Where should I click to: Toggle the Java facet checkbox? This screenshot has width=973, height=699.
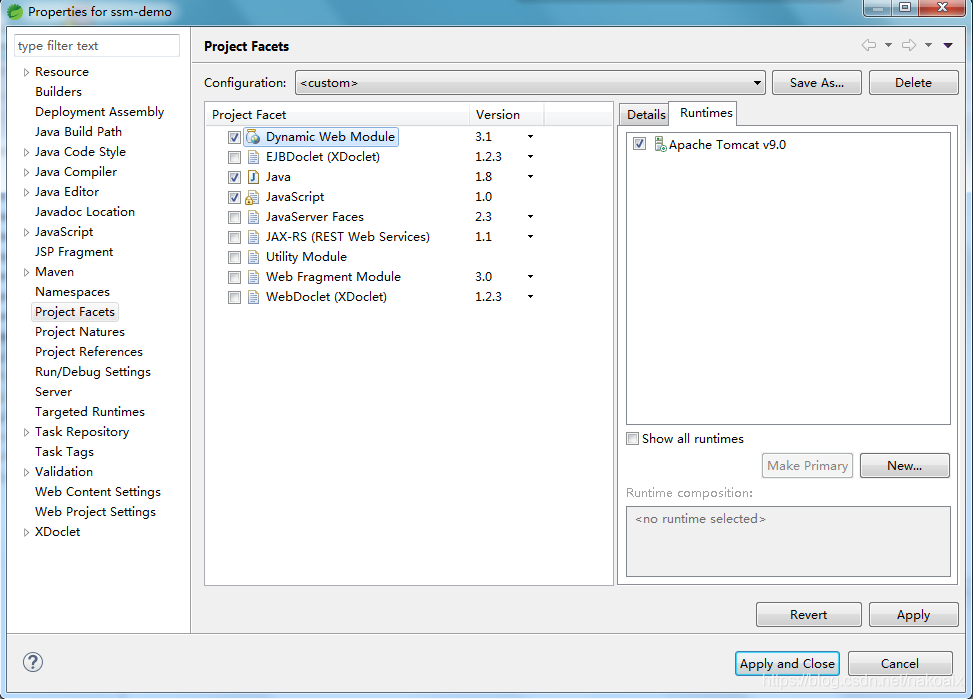[x=235, y=177]
